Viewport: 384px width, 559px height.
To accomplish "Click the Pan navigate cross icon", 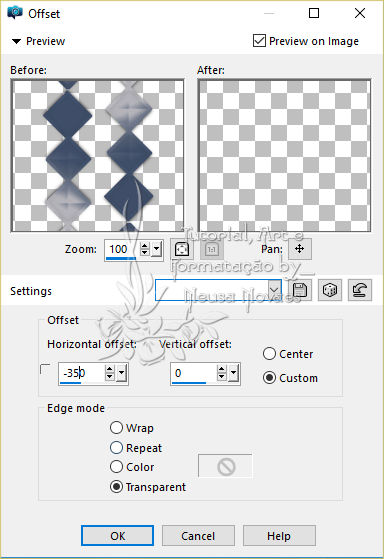I will pos(300,249).
